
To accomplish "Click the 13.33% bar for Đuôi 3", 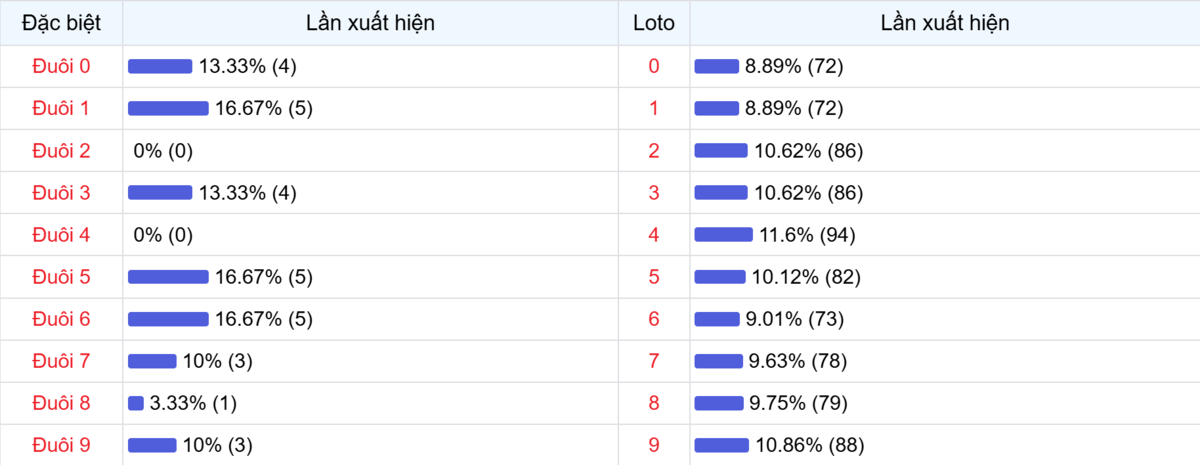I will click(x=160, y=193).
